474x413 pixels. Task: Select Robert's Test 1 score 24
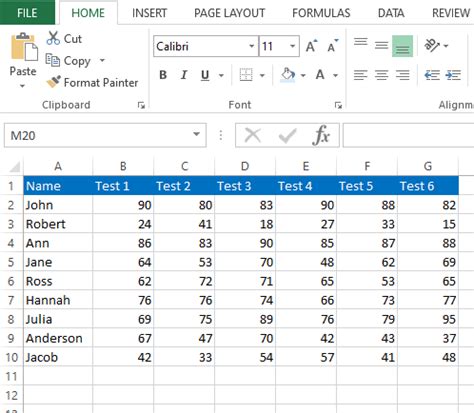[x=123, y=224]
